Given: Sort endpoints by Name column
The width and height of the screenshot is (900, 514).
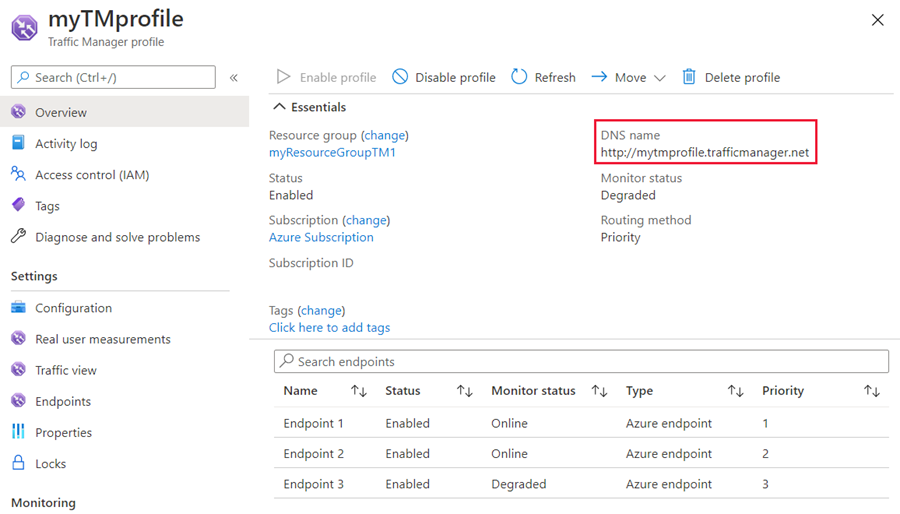Looking at the screenshot, I should tap(358, 391).
